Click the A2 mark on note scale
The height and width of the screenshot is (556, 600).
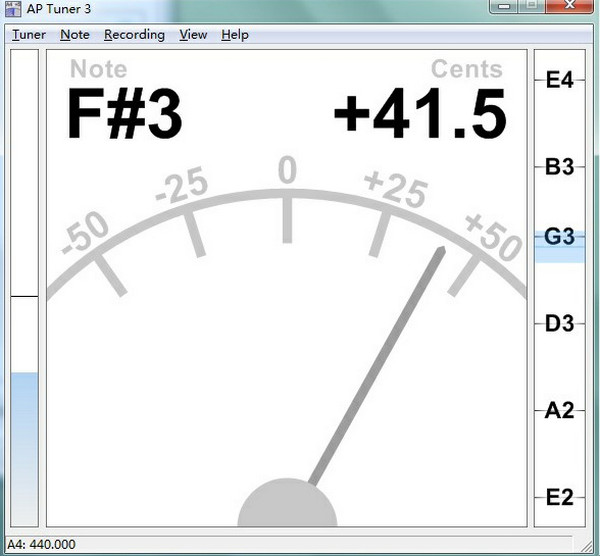click(x=559, y=411)
